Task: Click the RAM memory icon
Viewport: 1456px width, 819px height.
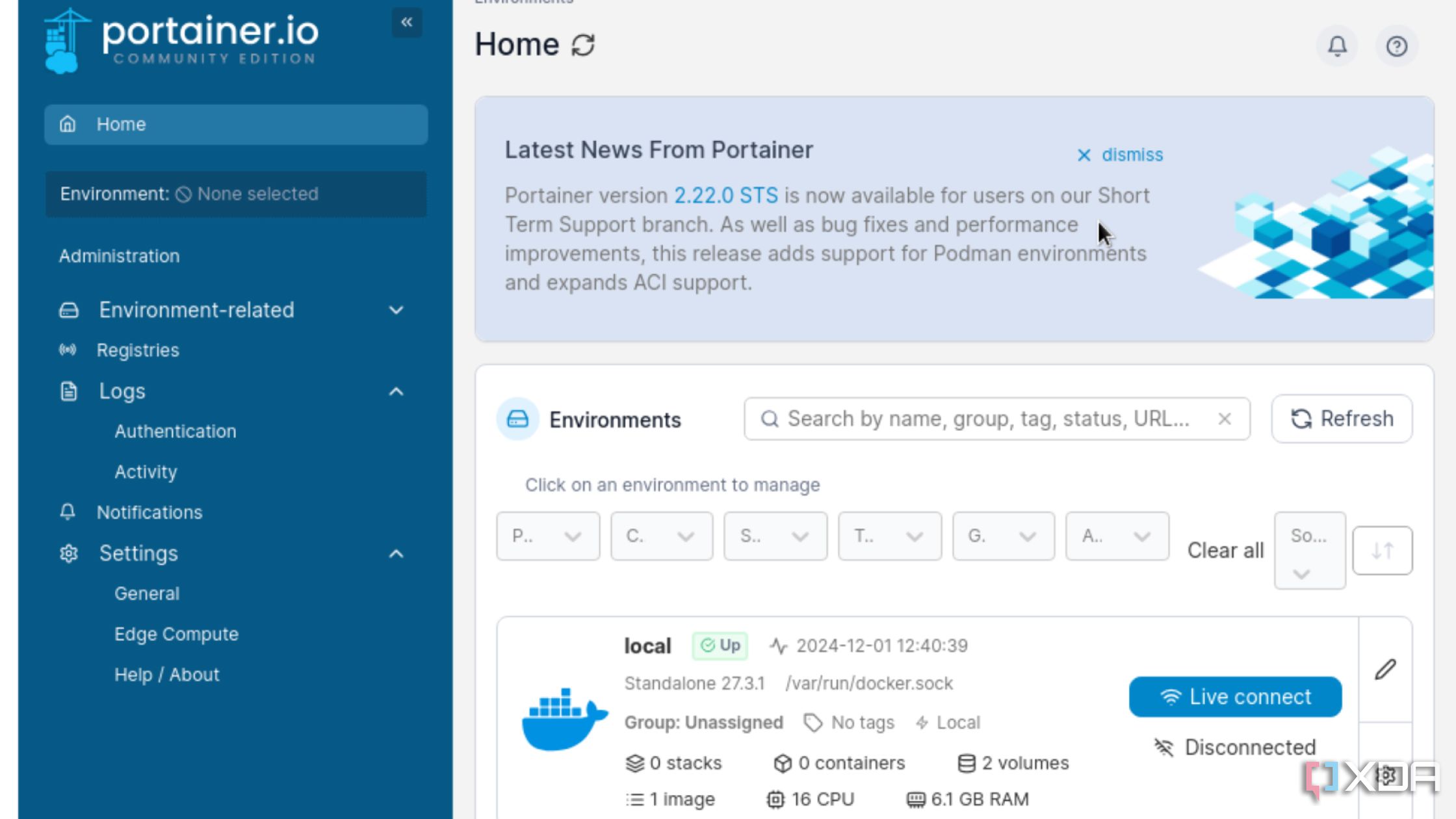Action: click(916, 799)
